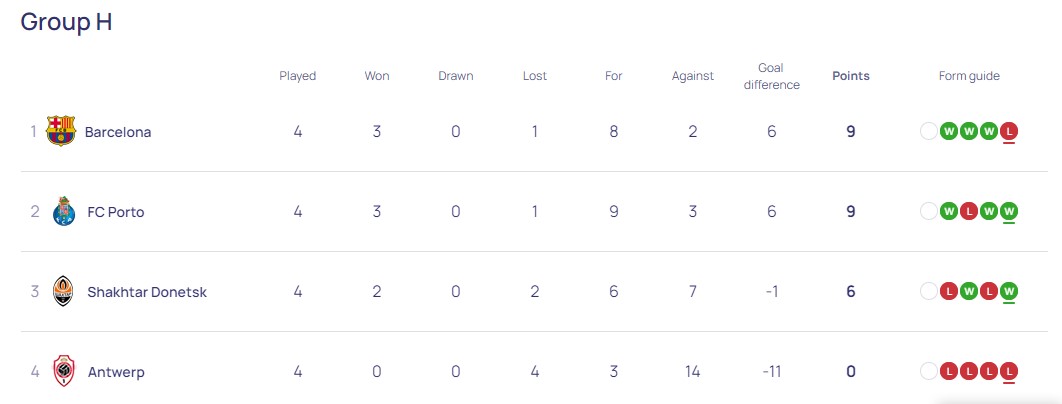
Task: Click the Form guide column header
Action: coord(969,76)
